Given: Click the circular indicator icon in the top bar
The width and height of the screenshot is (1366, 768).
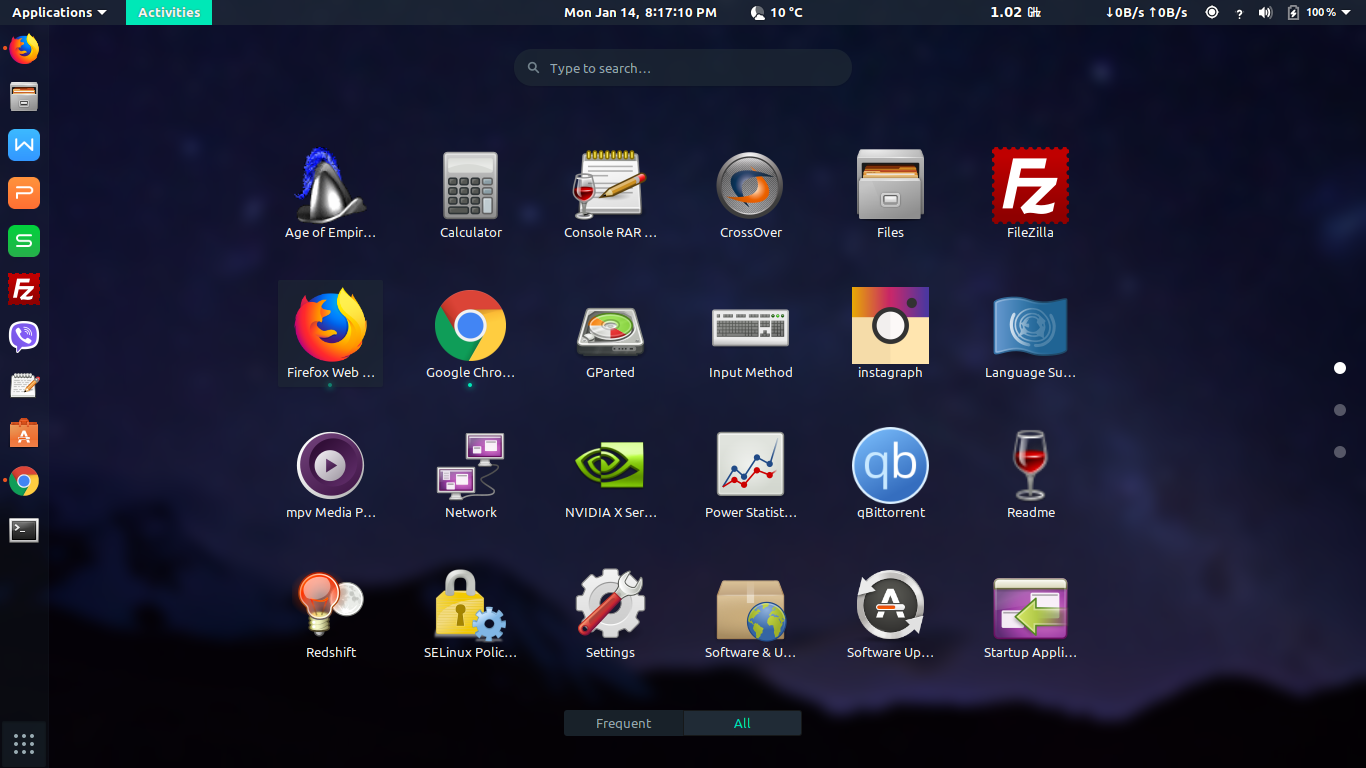Looking at the screenshot, I should point(1212,12).
